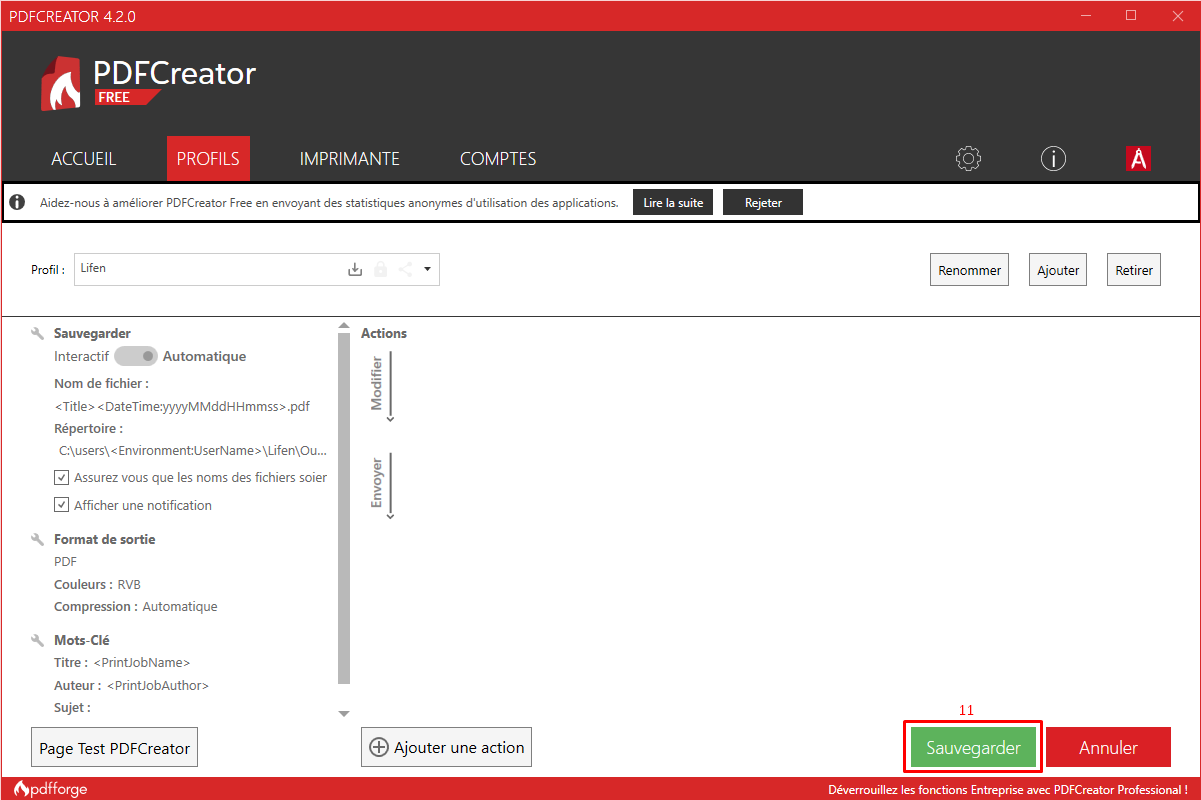
Task: Open the Format de sortie wrench icon
Action: (37, 539)
